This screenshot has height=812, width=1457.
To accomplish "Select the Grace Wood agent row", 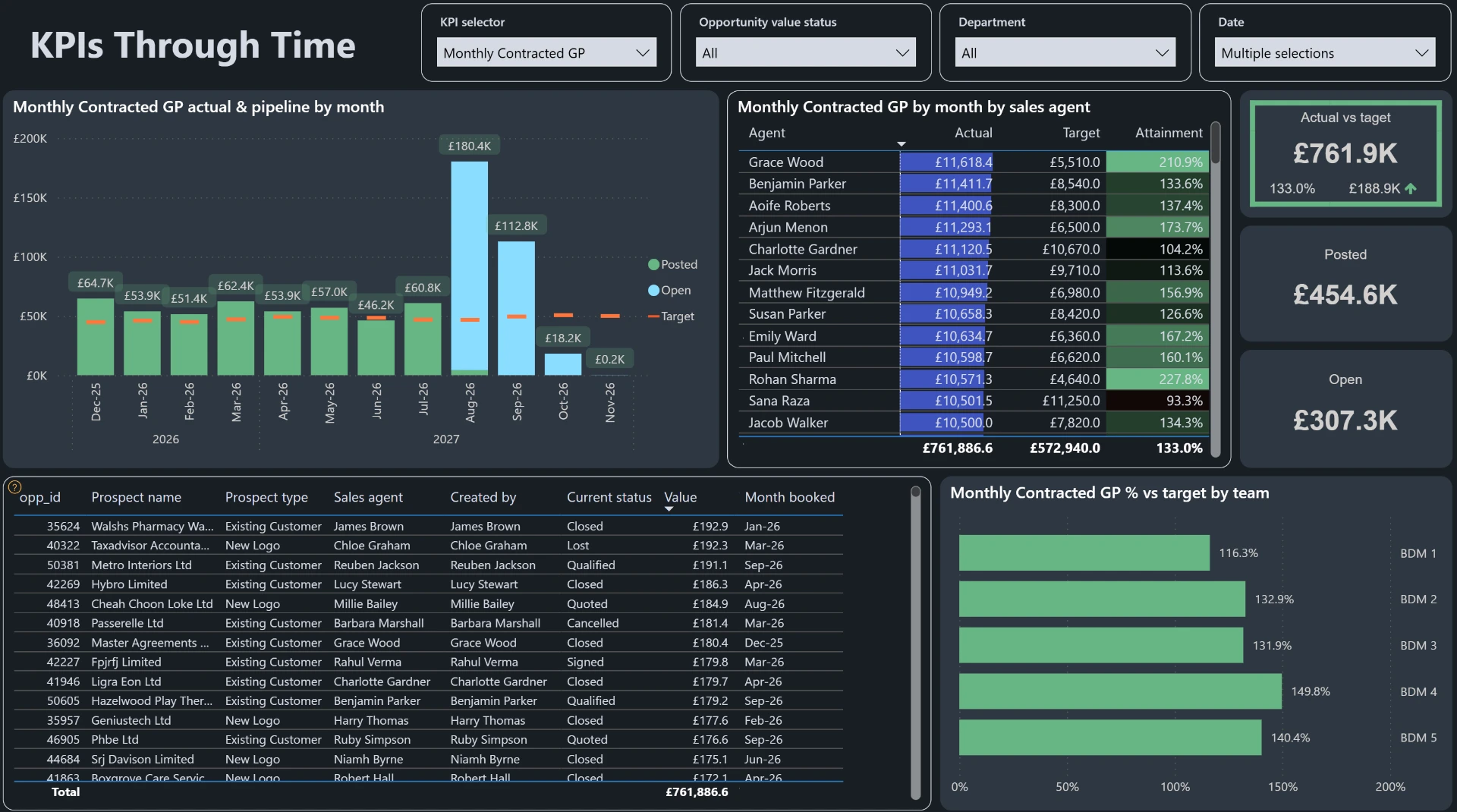I will 974,162.
